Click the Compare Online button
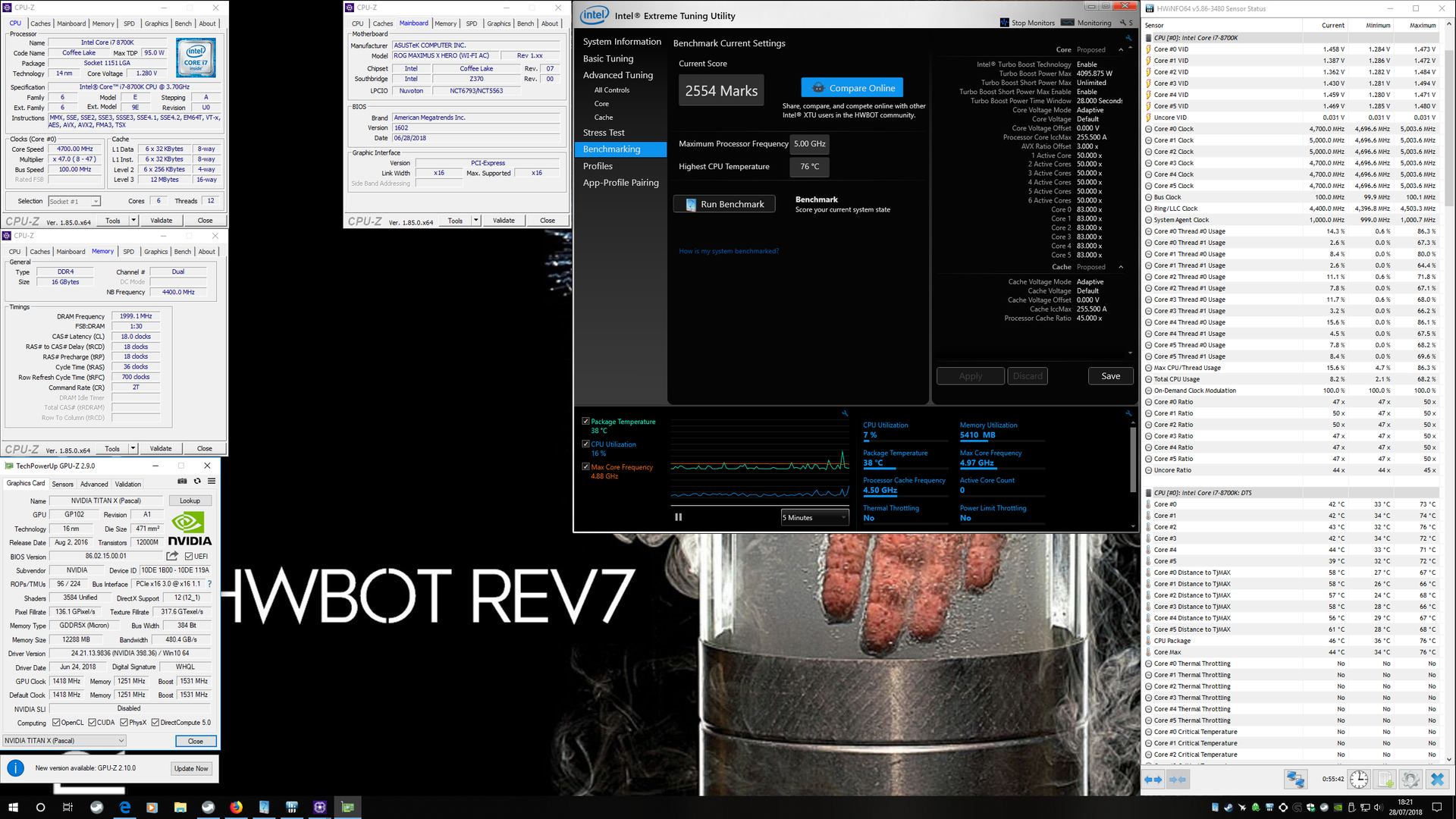Viewport: 1456px width, 819px height. click(x=852, y=88)
